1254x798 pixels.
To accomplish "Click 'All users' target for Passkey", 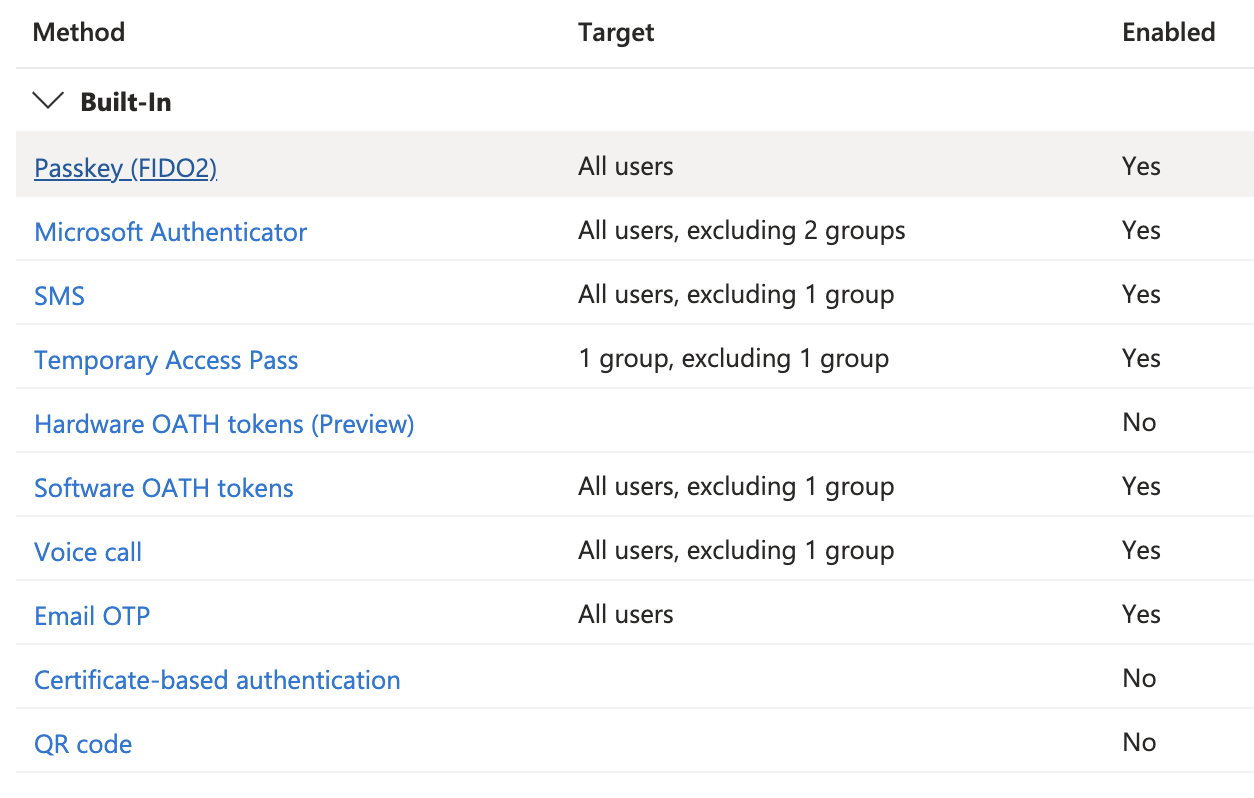I will coord(626,165).
